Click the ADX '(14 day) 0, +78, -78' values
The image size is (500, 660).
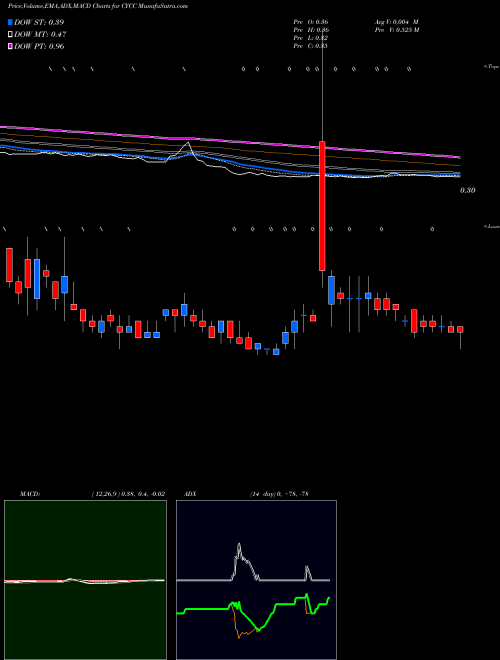(279, 494)
